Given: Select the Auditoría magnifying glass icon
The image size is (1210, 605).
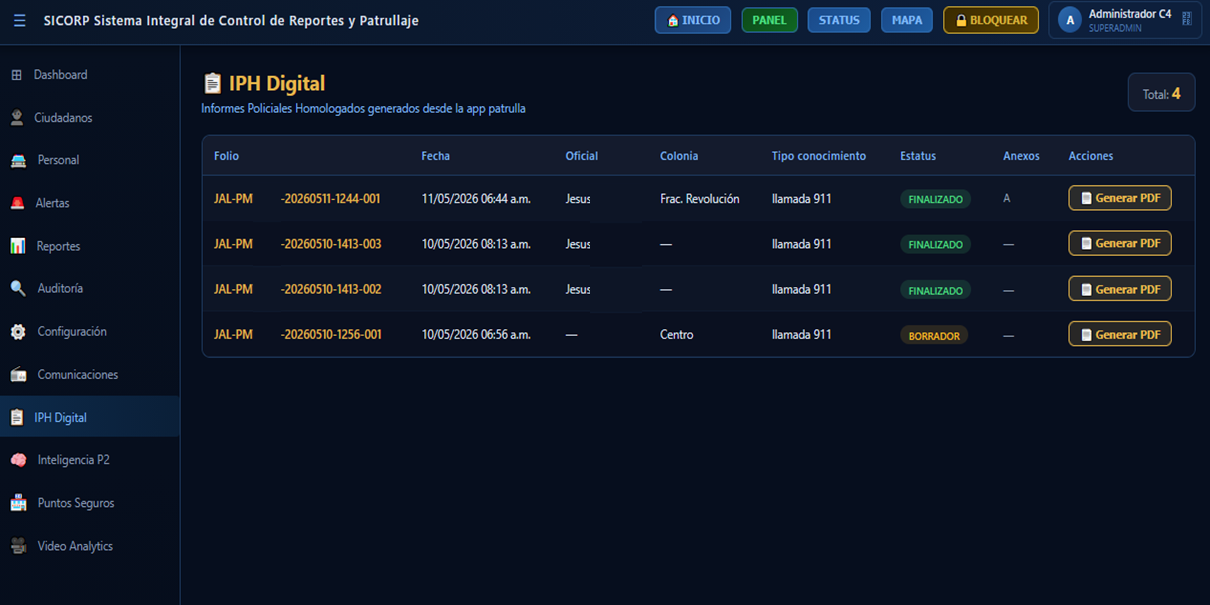Looking at the screenshot, I should [x=18, y=288].
